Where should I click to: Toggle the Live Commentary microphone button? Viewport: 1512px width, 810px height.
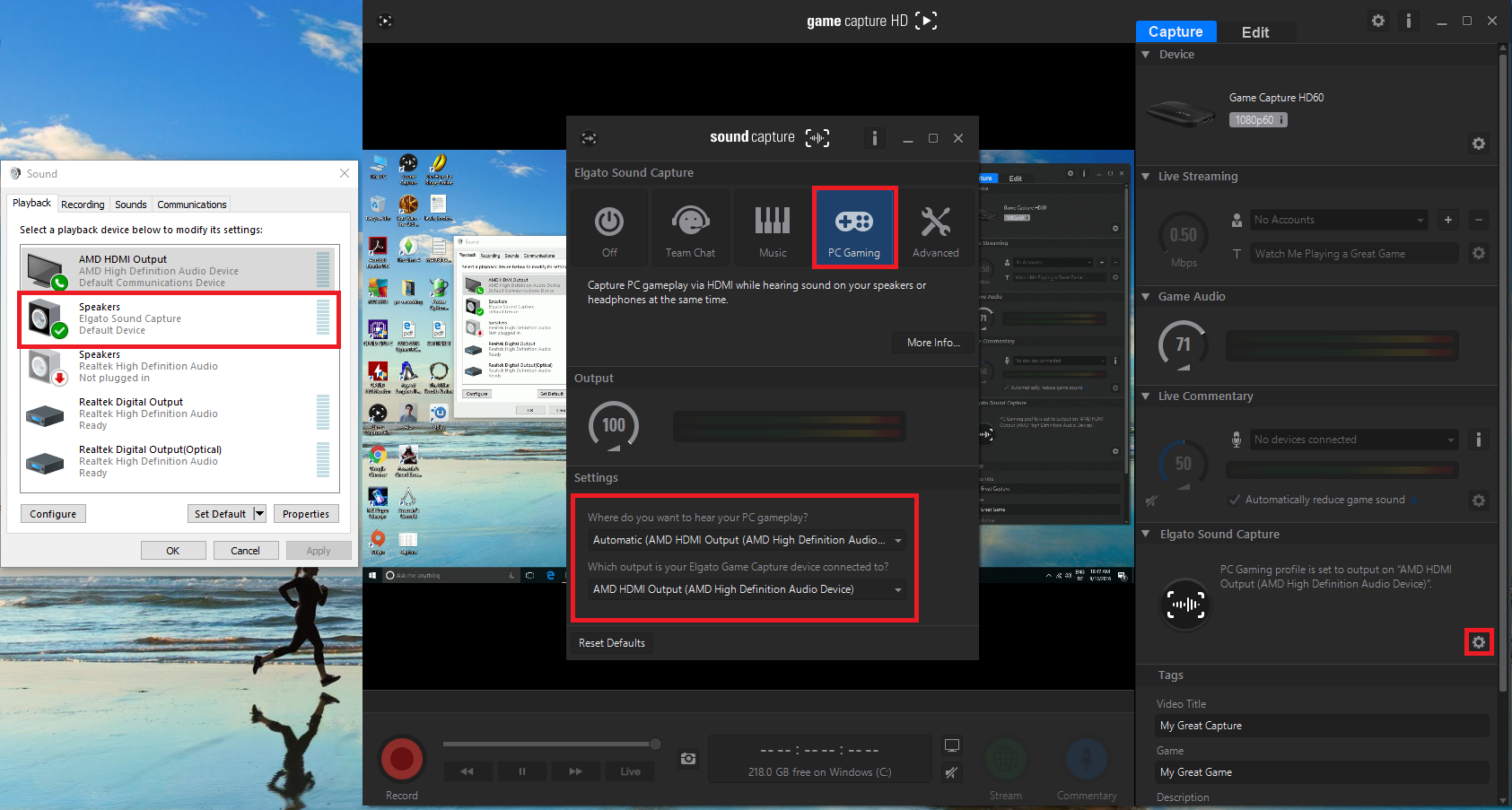tap(1086, 760)
